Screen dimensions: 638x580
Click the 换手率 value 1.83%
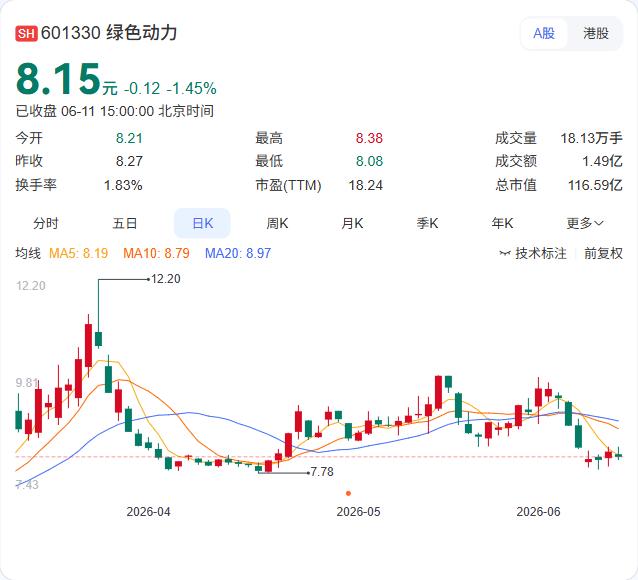pyautogui.click(x=123, y=185)
